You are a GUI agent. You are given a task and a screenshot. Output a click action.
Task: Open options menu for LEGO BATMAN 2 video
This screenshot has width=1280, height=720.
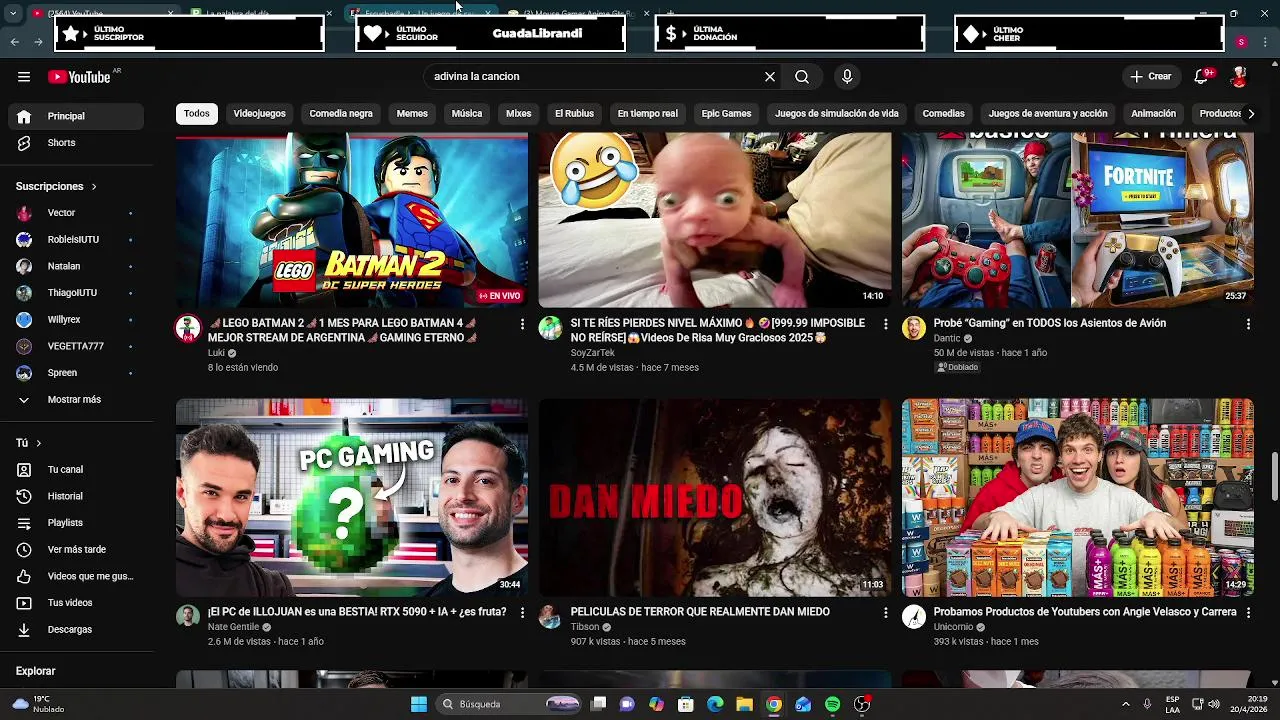click(522, 324)
